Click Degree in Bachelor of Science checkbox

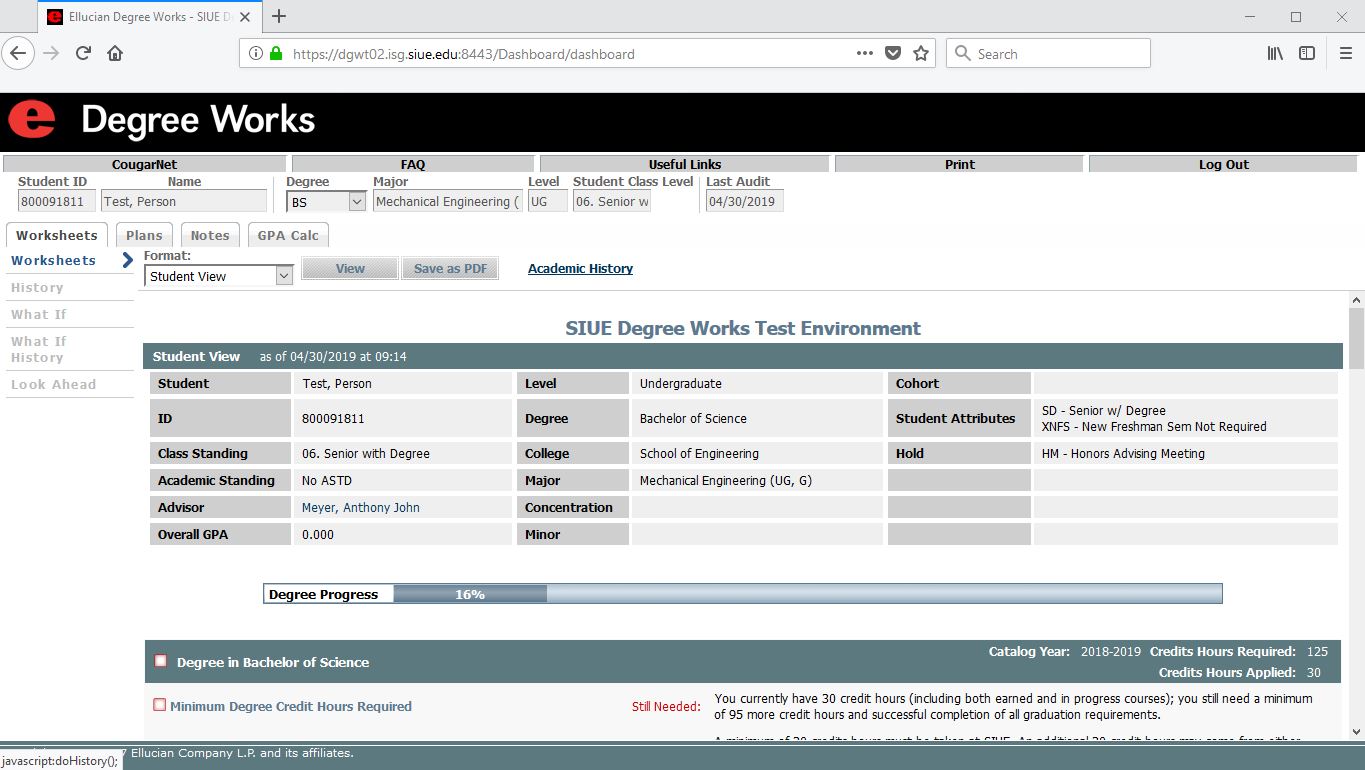[161, 661]
